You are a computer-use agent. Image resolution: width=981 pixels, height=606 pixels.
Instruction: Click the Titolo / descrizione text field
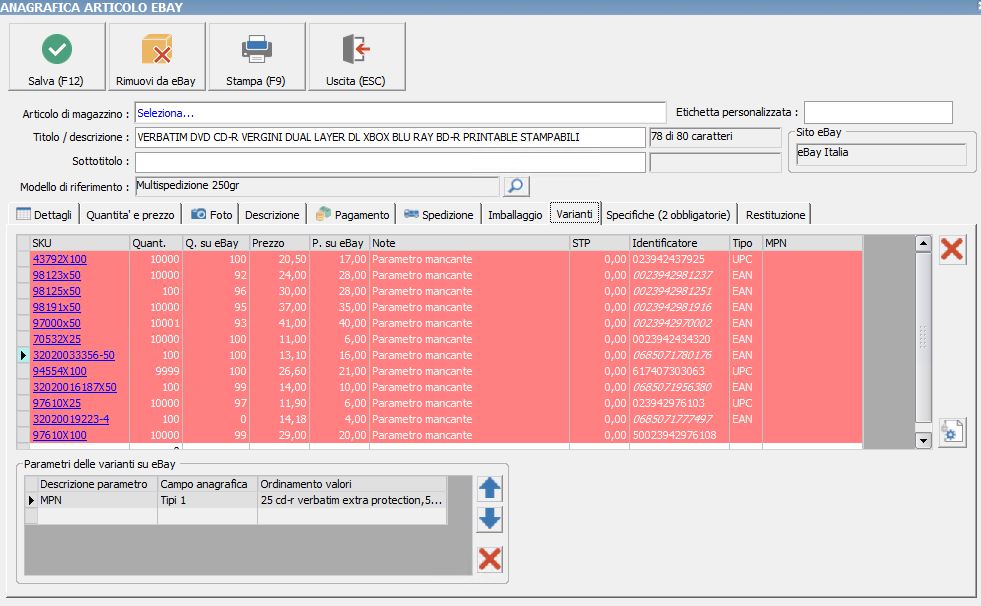click(390, 137)
